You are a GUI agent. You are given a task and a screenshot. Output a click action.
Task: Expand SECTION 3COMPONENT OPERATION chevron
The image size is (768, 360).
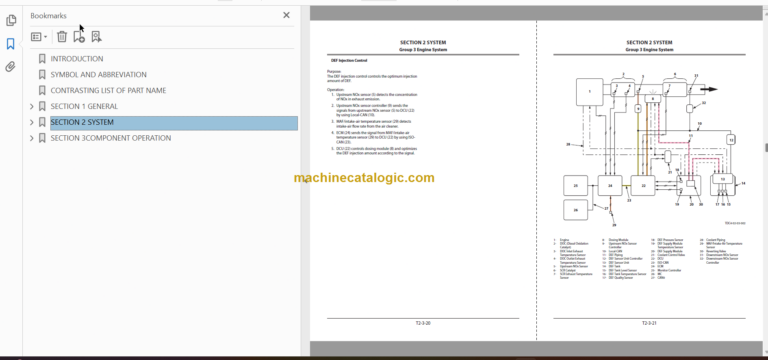click(32, 138)
